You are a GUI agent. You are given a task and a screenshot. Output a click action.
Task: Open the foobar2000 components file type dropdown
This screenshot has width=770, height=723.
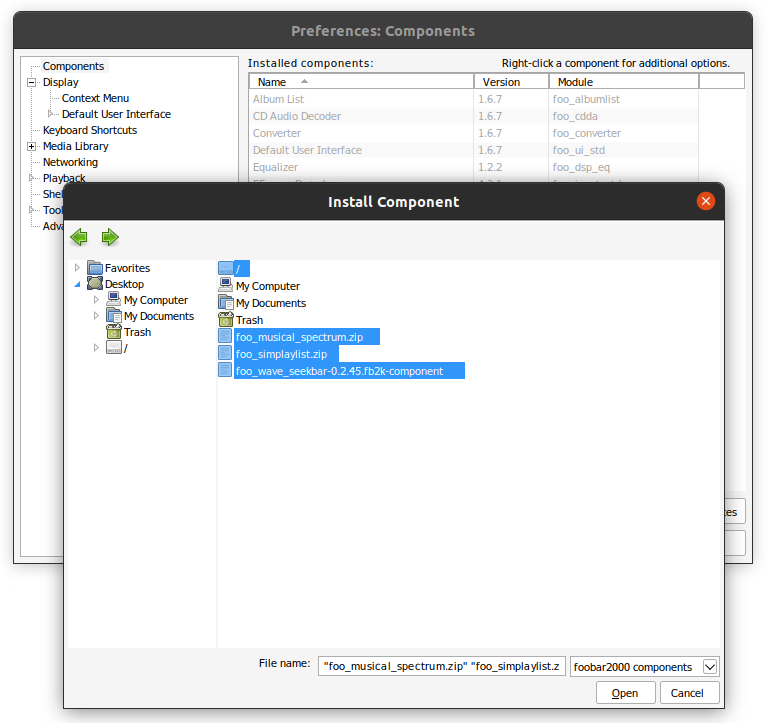tap(710, 667)
